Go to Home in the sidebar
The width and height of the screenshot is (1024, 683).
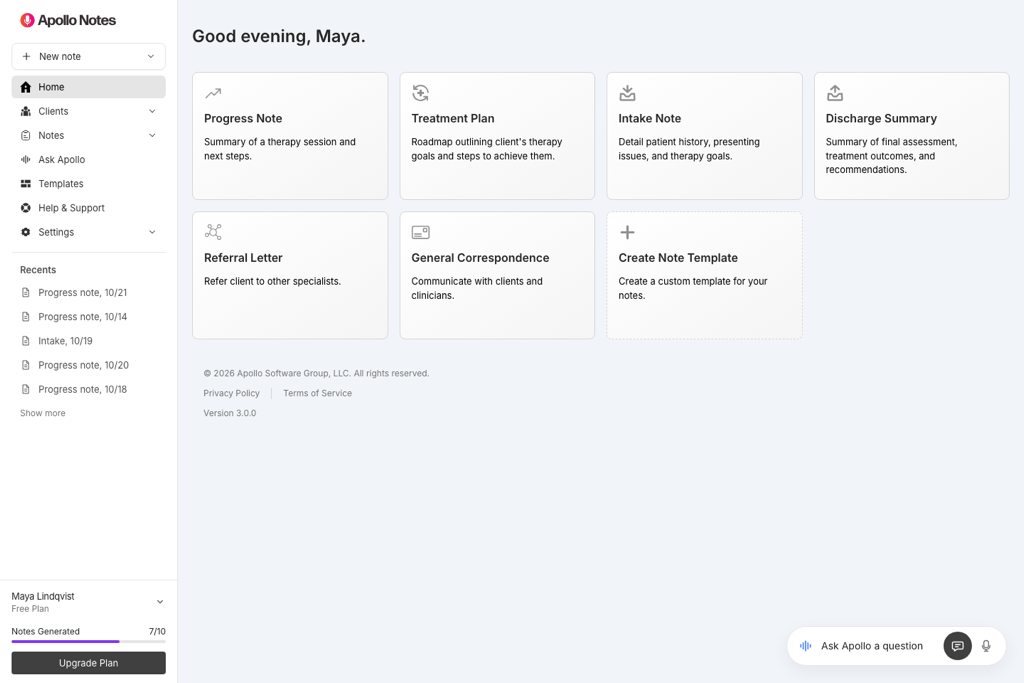[88, 87]
